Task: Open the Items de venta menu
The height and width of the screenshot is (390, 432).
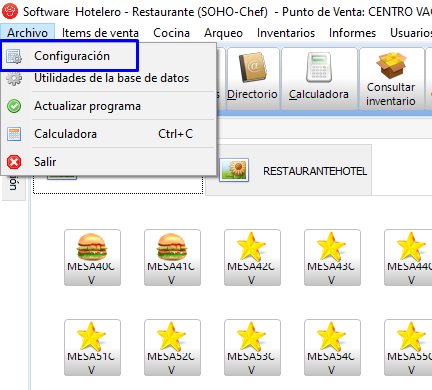Action: 100,33
